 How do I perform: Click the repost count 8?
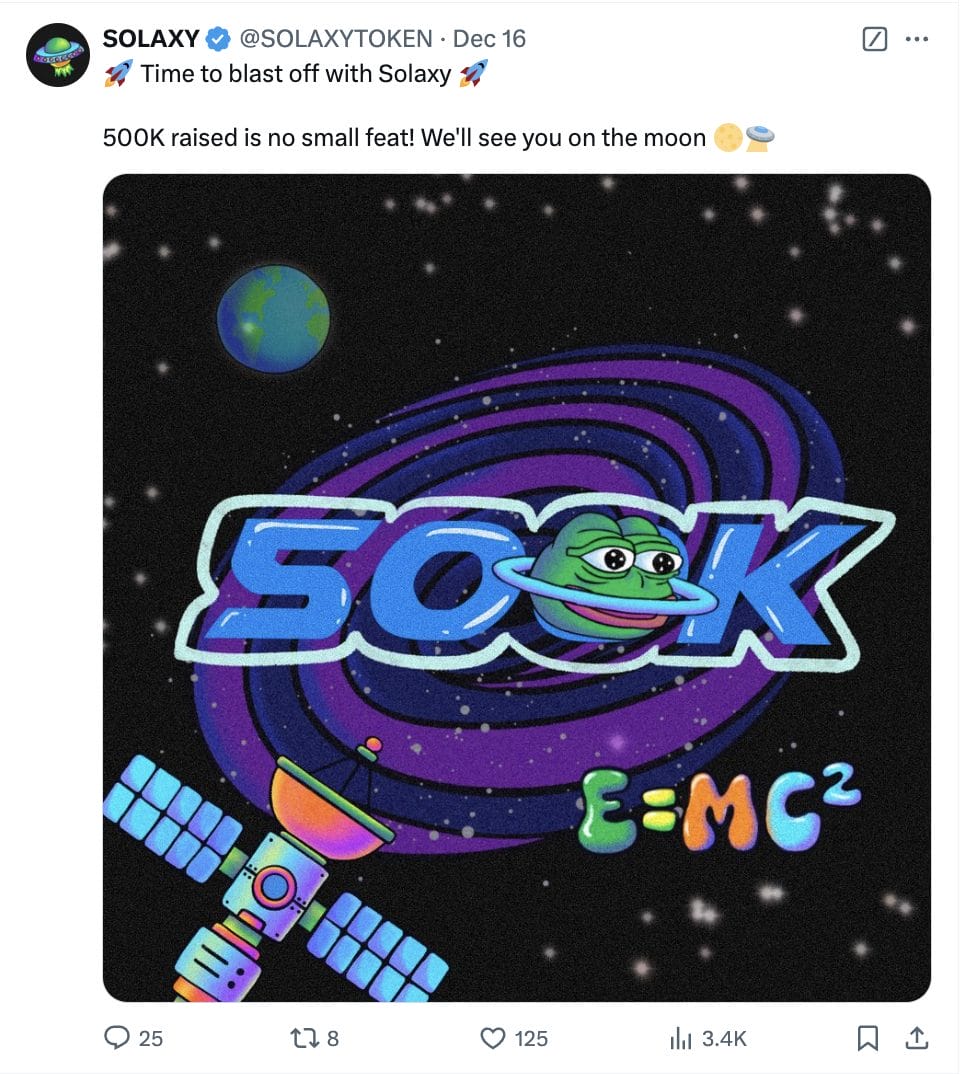tap(333, 1039)
